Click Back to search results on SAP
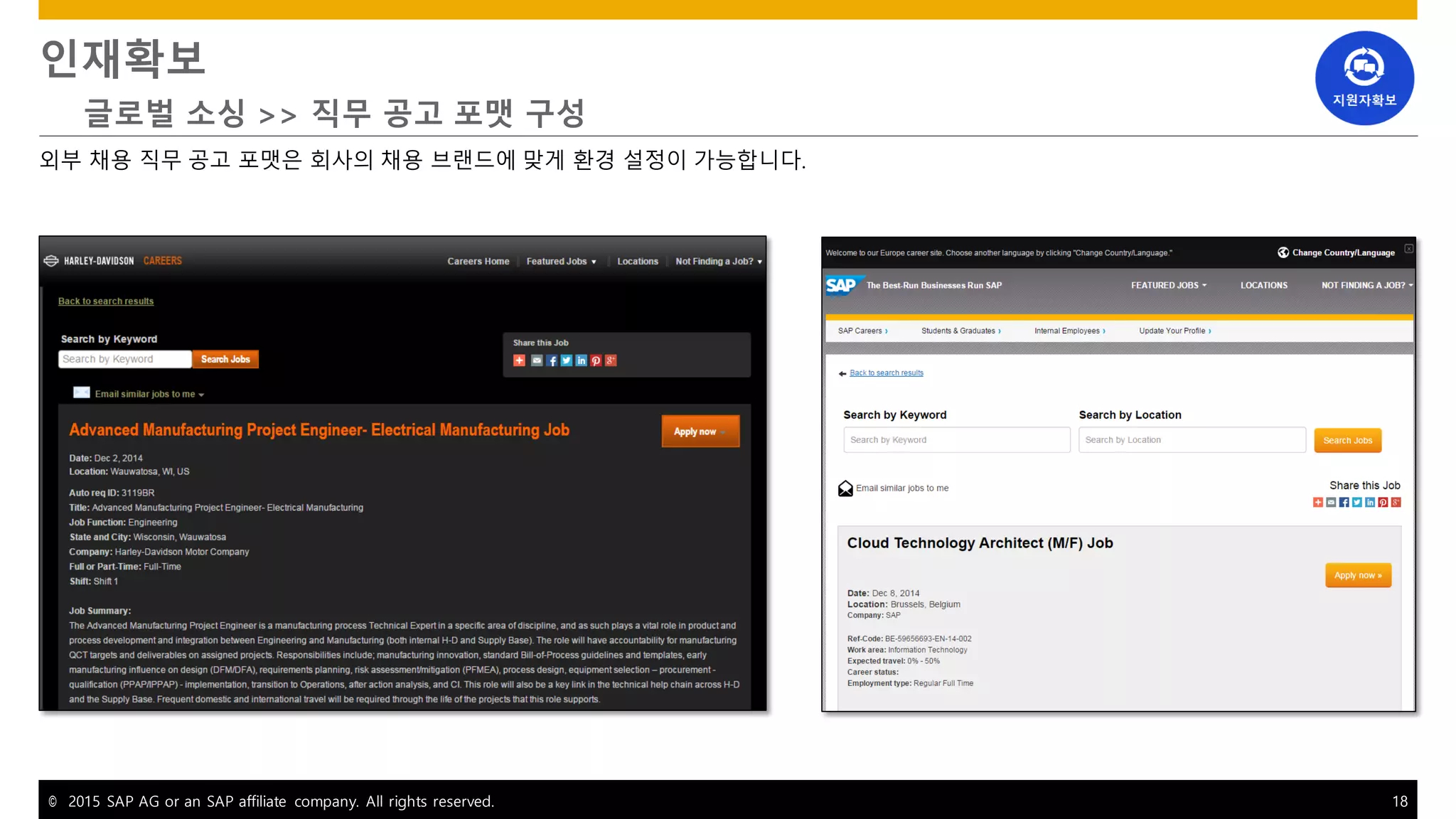 pos(887,373)
